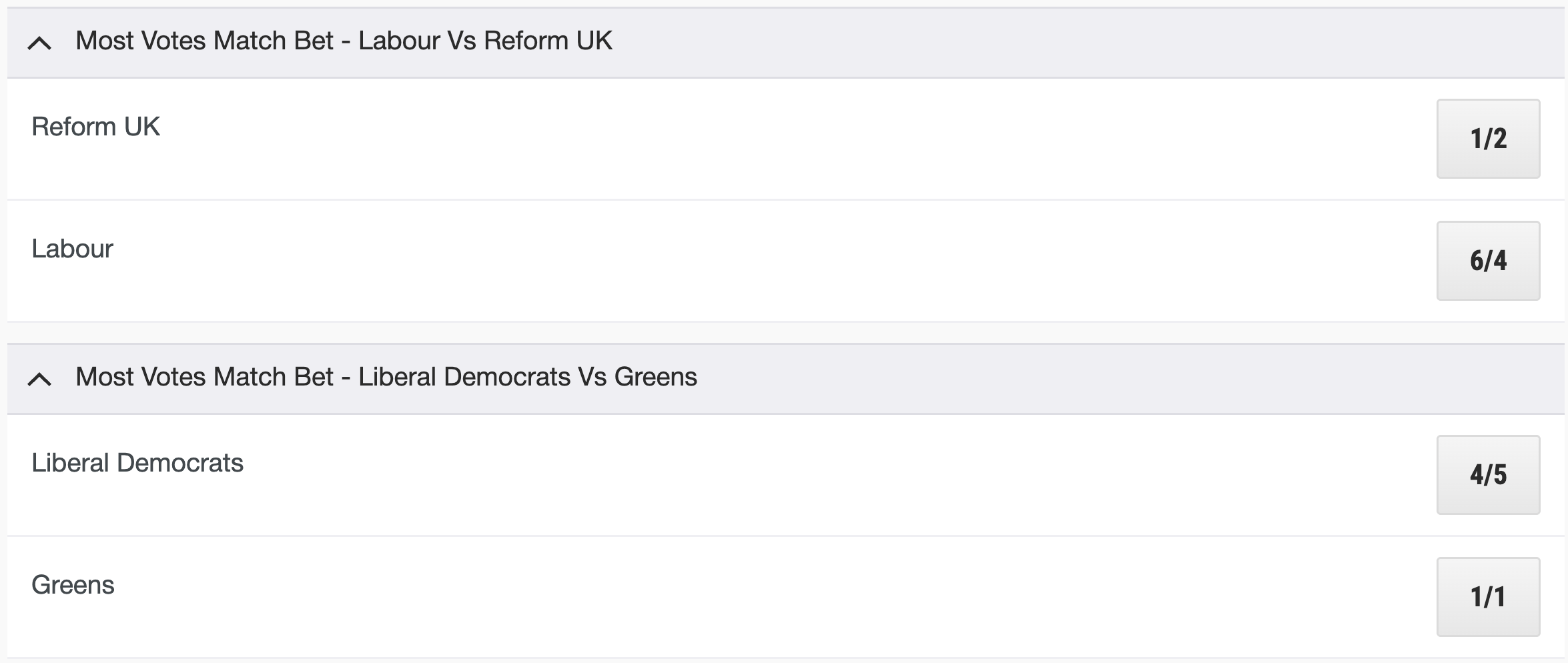Collapse the Labour Vs Reform UK market chevron

[x=39, y=43]
